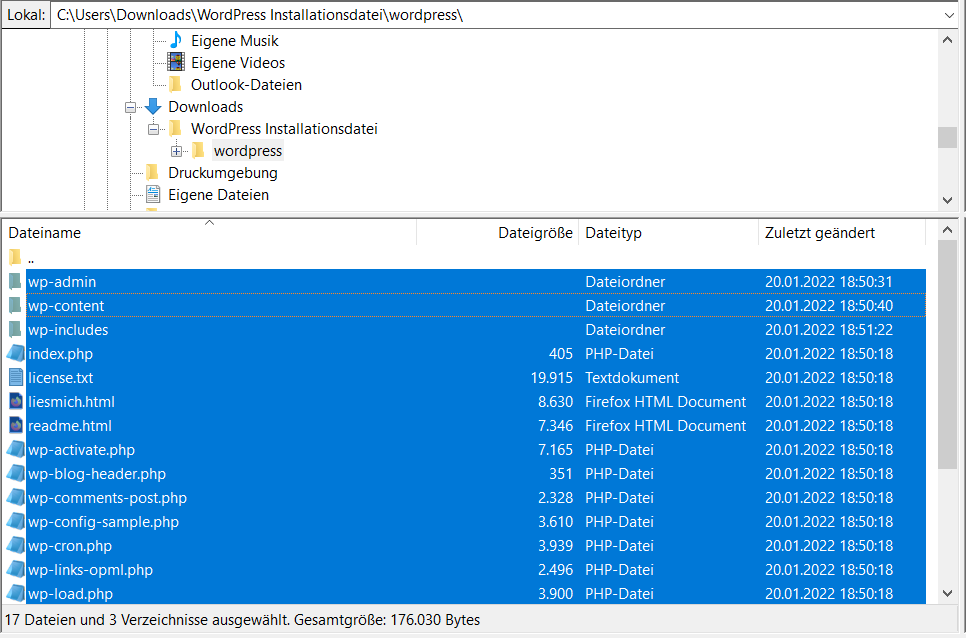
Task: Collapse the WordPress Installationsdatei tree node
Action: [x=153, y=129]
